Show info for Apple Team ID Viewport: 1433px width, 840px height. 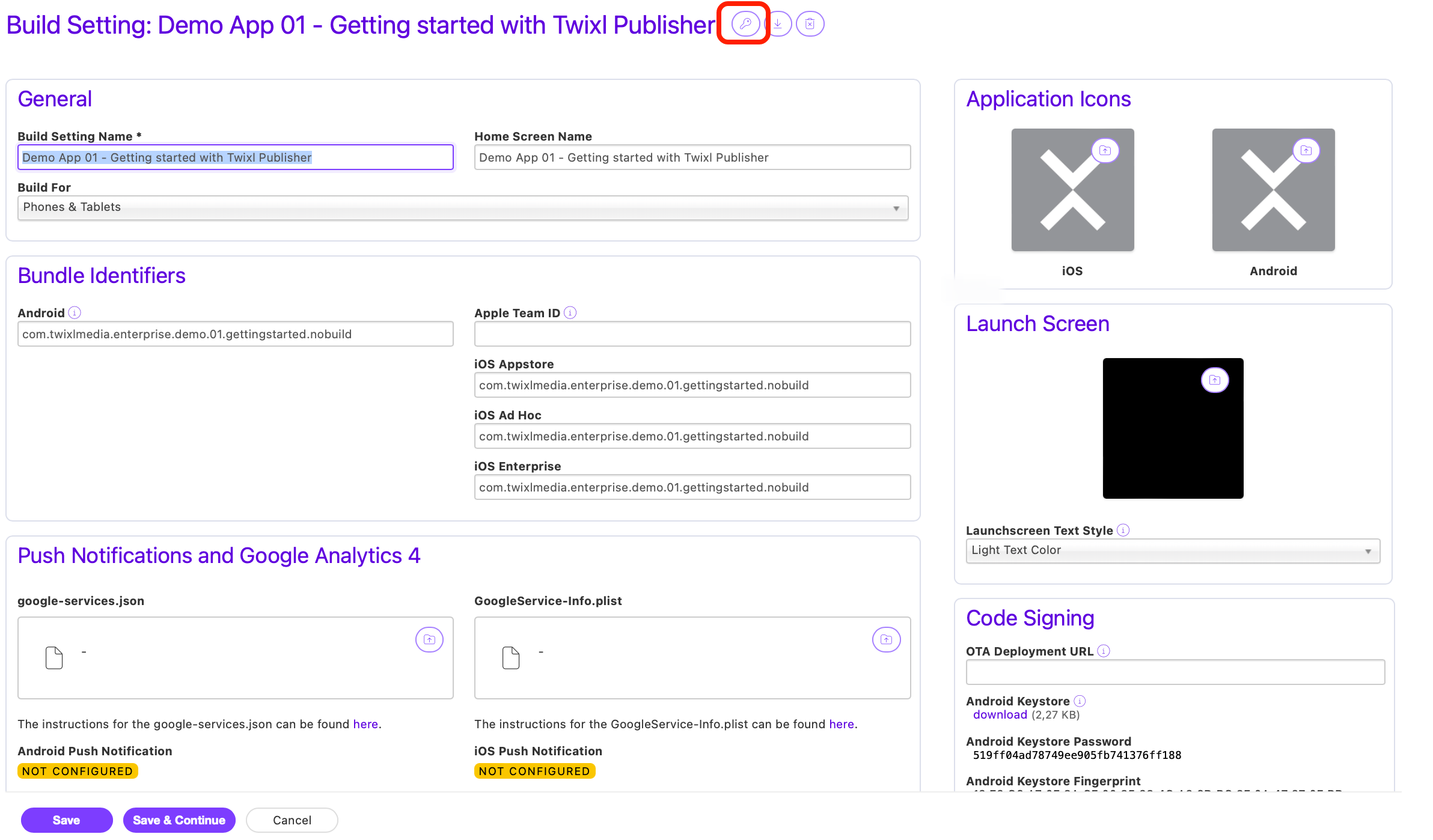(x=570, y=312)
